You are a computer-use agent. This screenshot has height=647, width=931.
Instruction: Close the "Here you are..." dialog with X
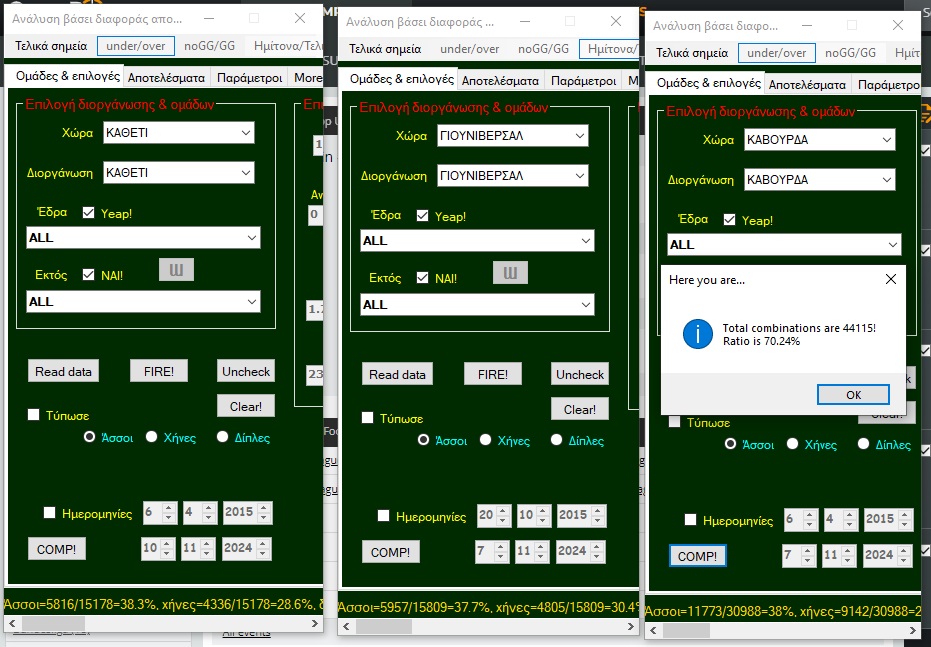[x=891, y=279]
